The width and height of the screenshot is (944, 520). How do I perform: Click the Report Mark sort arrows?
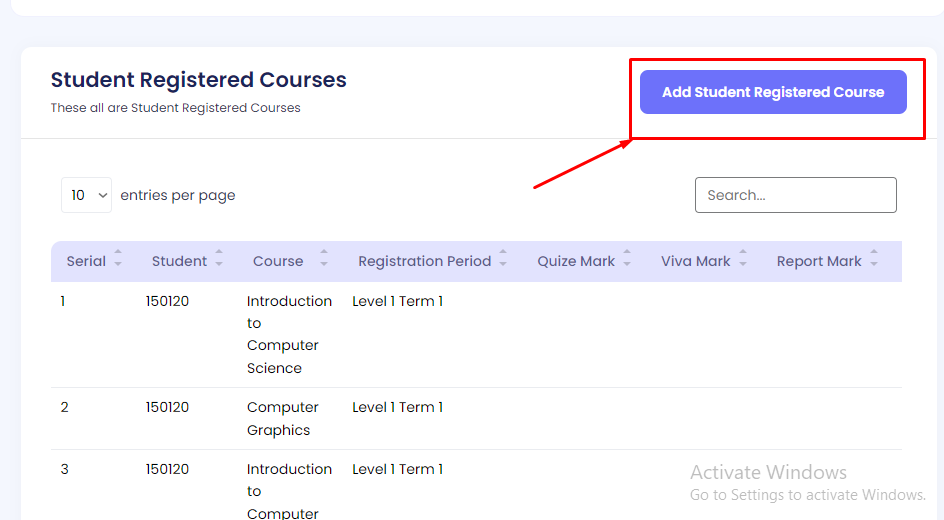coord(874,258)
